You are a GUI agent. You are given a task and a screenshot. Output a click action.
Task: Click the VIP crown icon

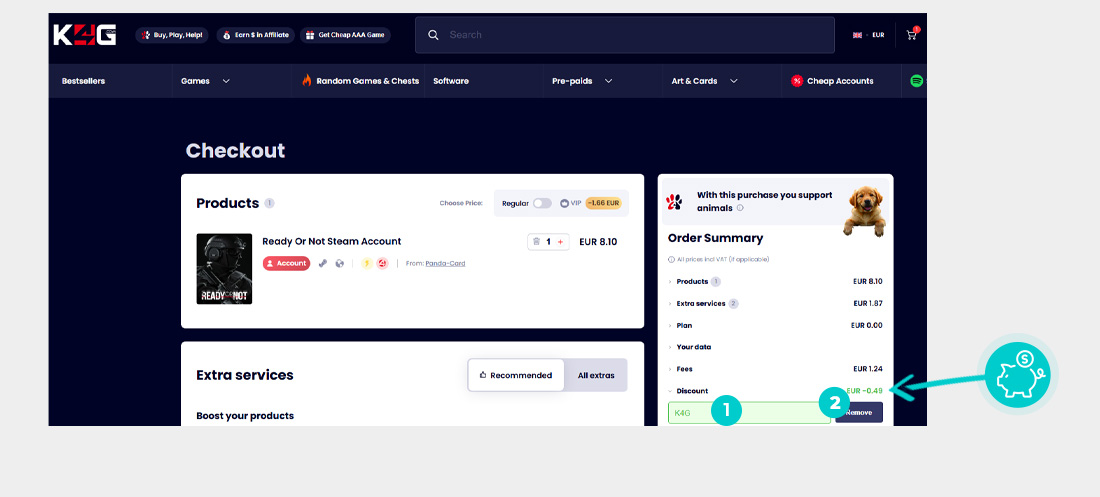pyautogui.click(x=565, y=203)
